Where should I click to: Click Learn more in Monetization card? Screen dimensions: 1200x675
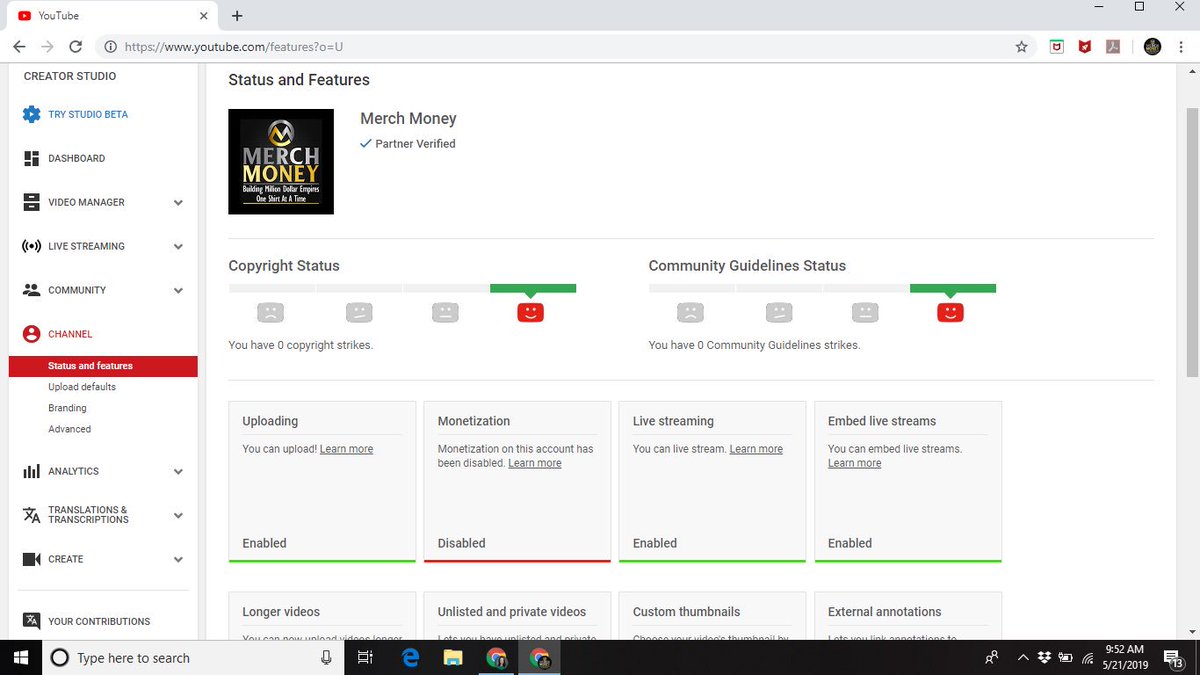click(535, 463)
